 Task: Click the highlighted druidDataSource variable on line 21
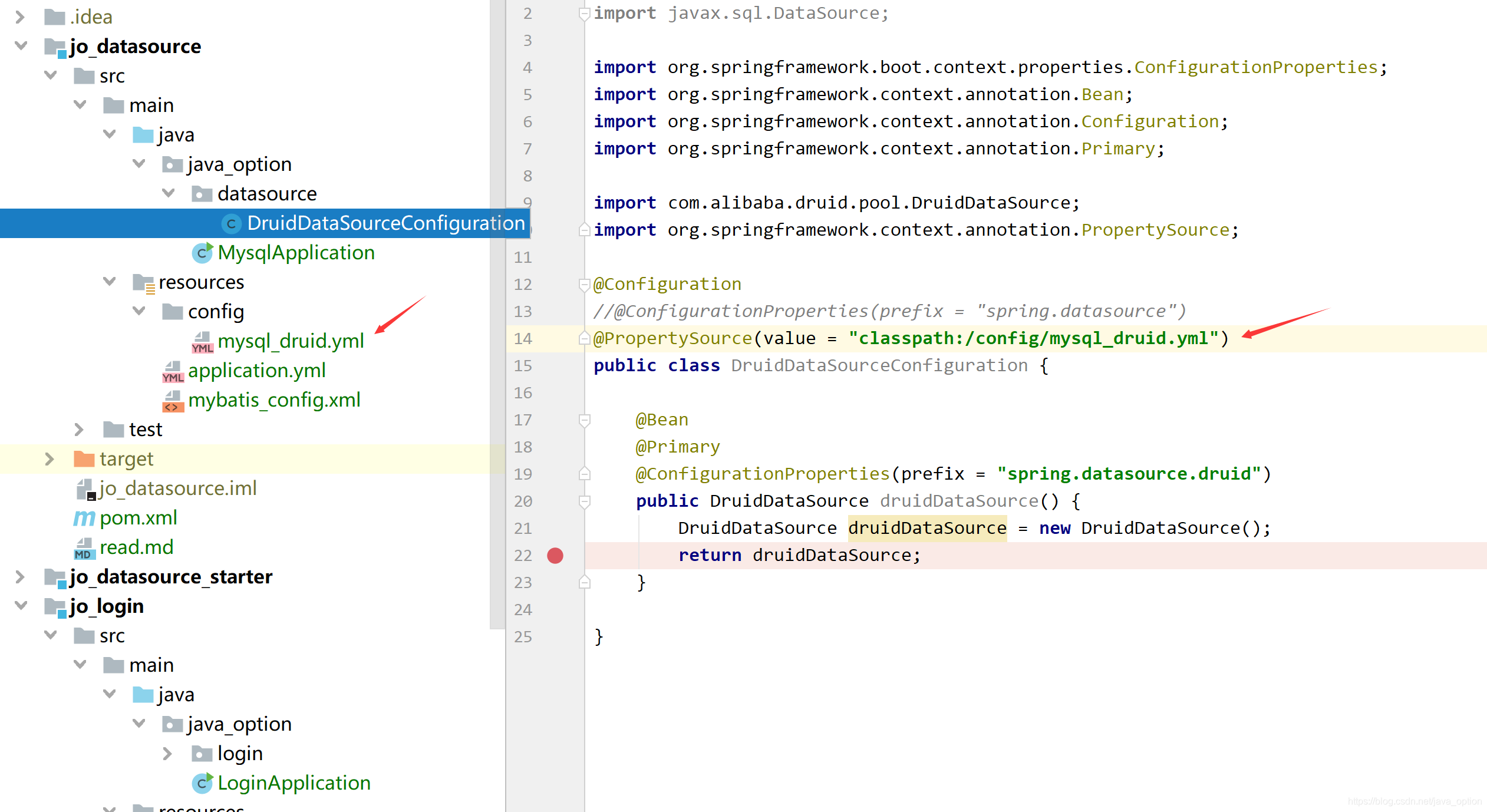[927, 529]
